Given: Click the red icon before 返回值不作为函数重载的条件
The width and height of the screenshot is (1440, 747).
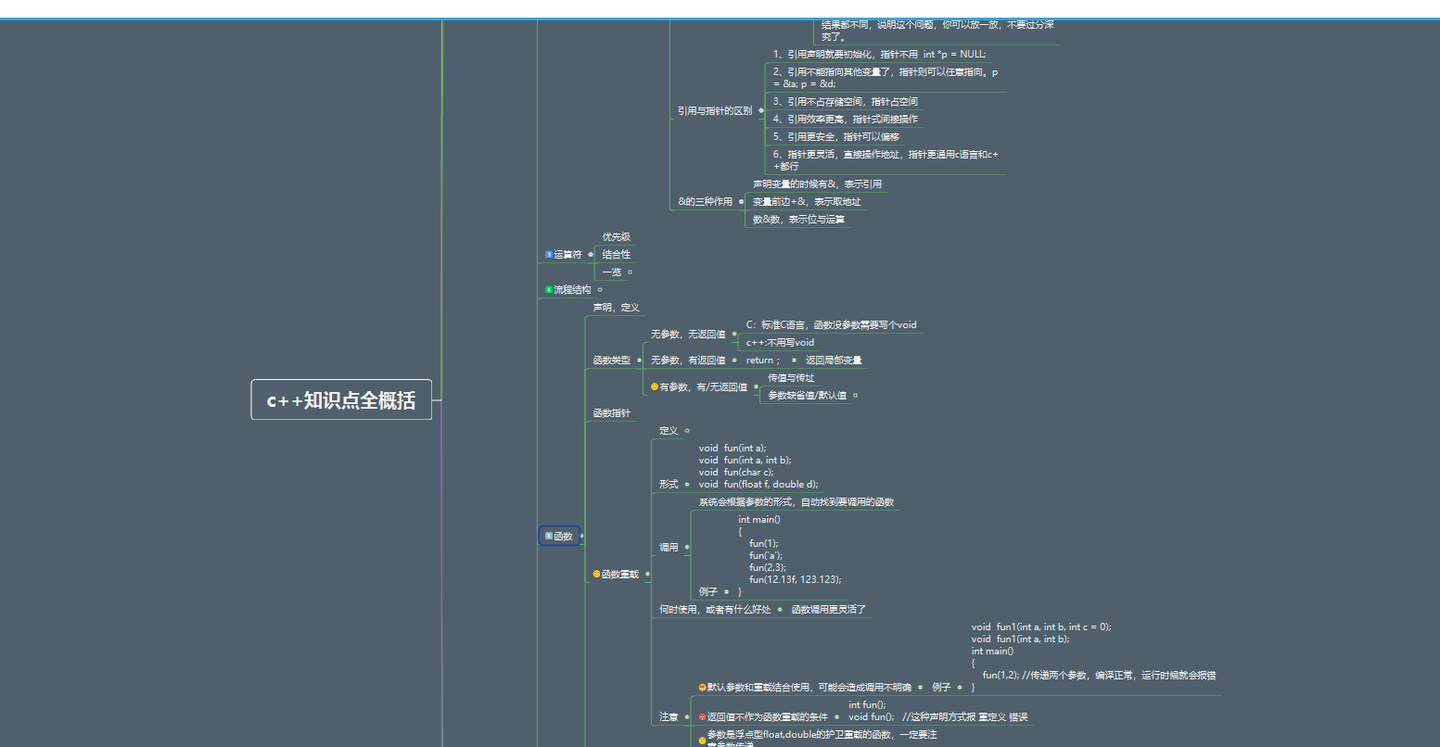Looking at the screenshot, I should point(703,717).
